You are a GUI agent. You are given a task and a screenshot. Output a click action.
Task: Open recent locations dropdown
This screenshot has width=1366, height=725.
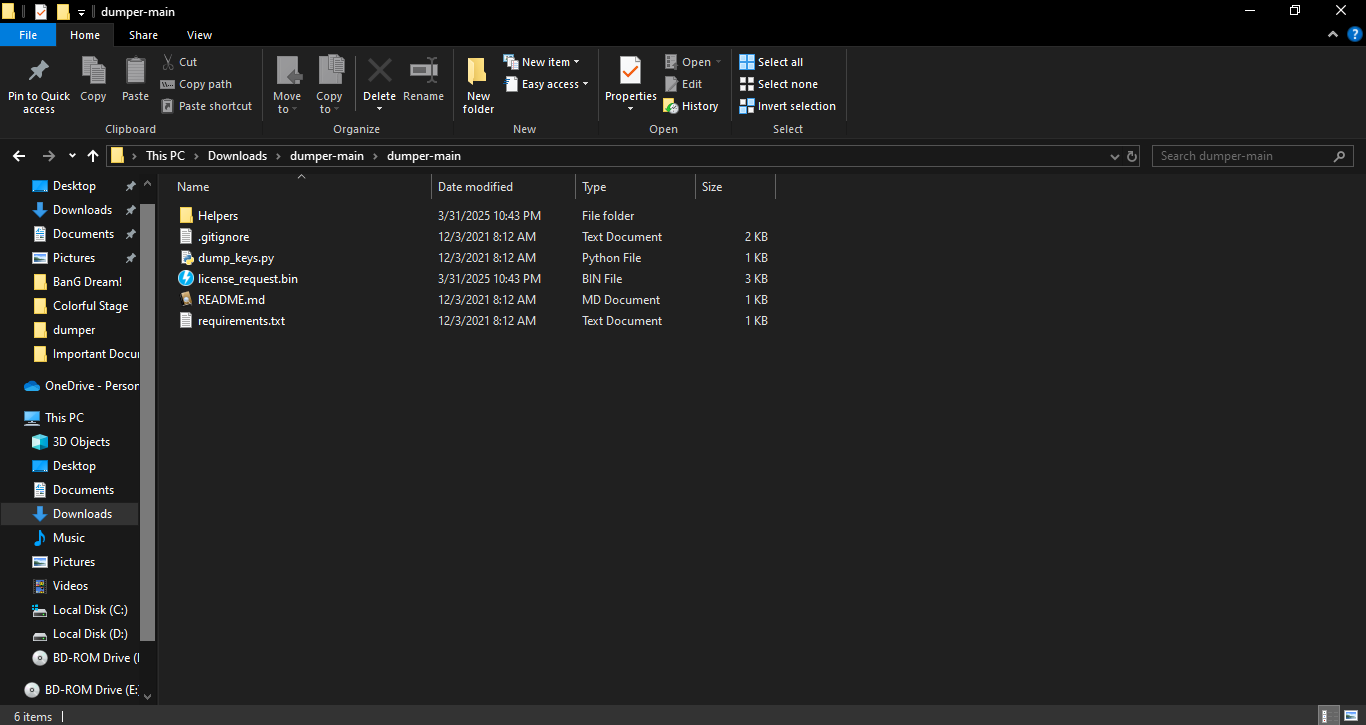point(72,156)
